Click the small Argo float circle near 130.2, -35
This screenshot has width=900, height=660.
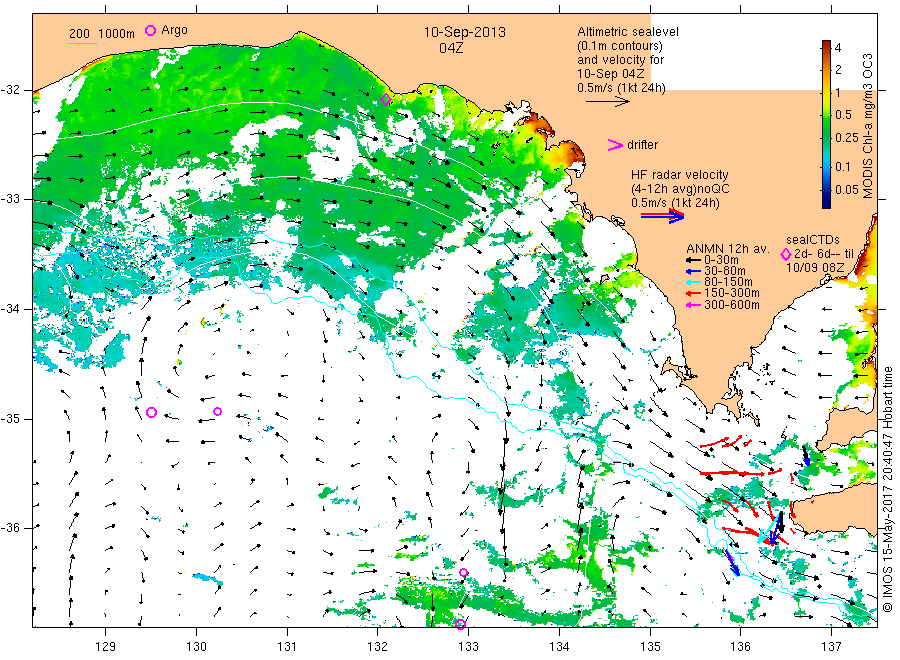pos(217,411)
